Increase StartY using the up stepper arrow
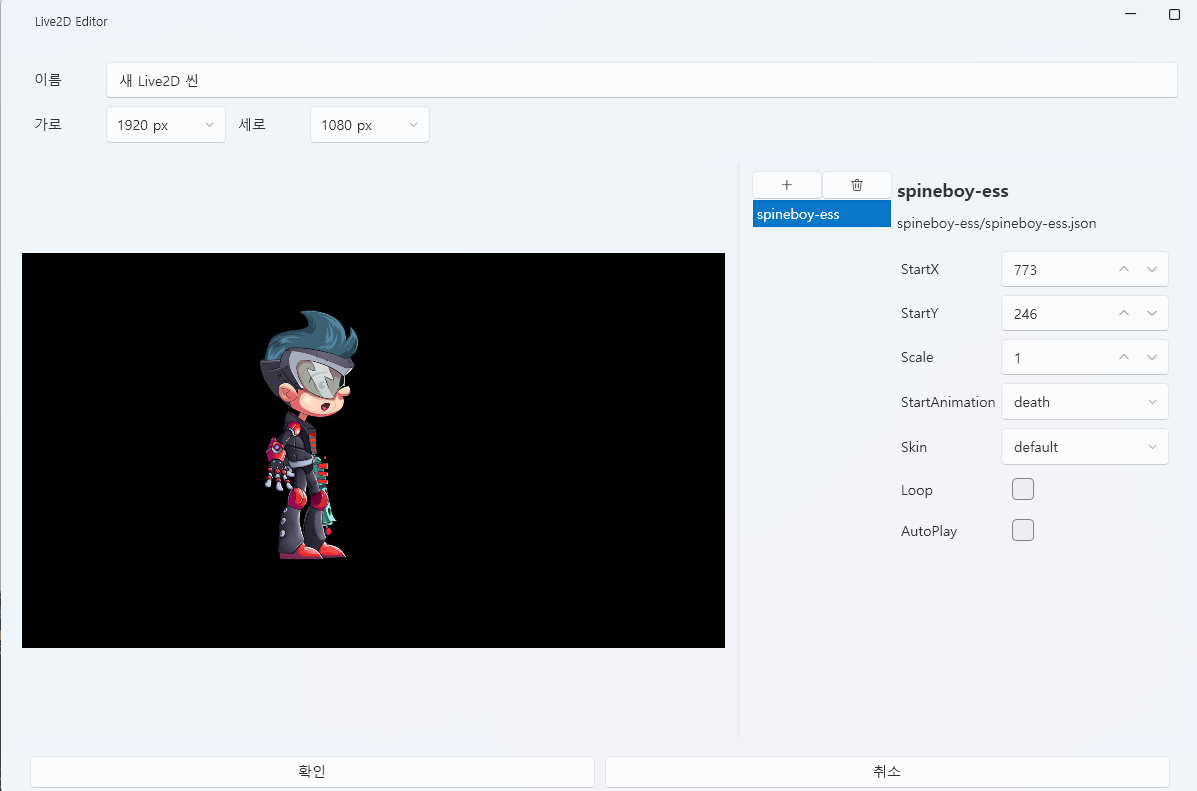This screenshot has width=1197, height=791. [1123, 312]
